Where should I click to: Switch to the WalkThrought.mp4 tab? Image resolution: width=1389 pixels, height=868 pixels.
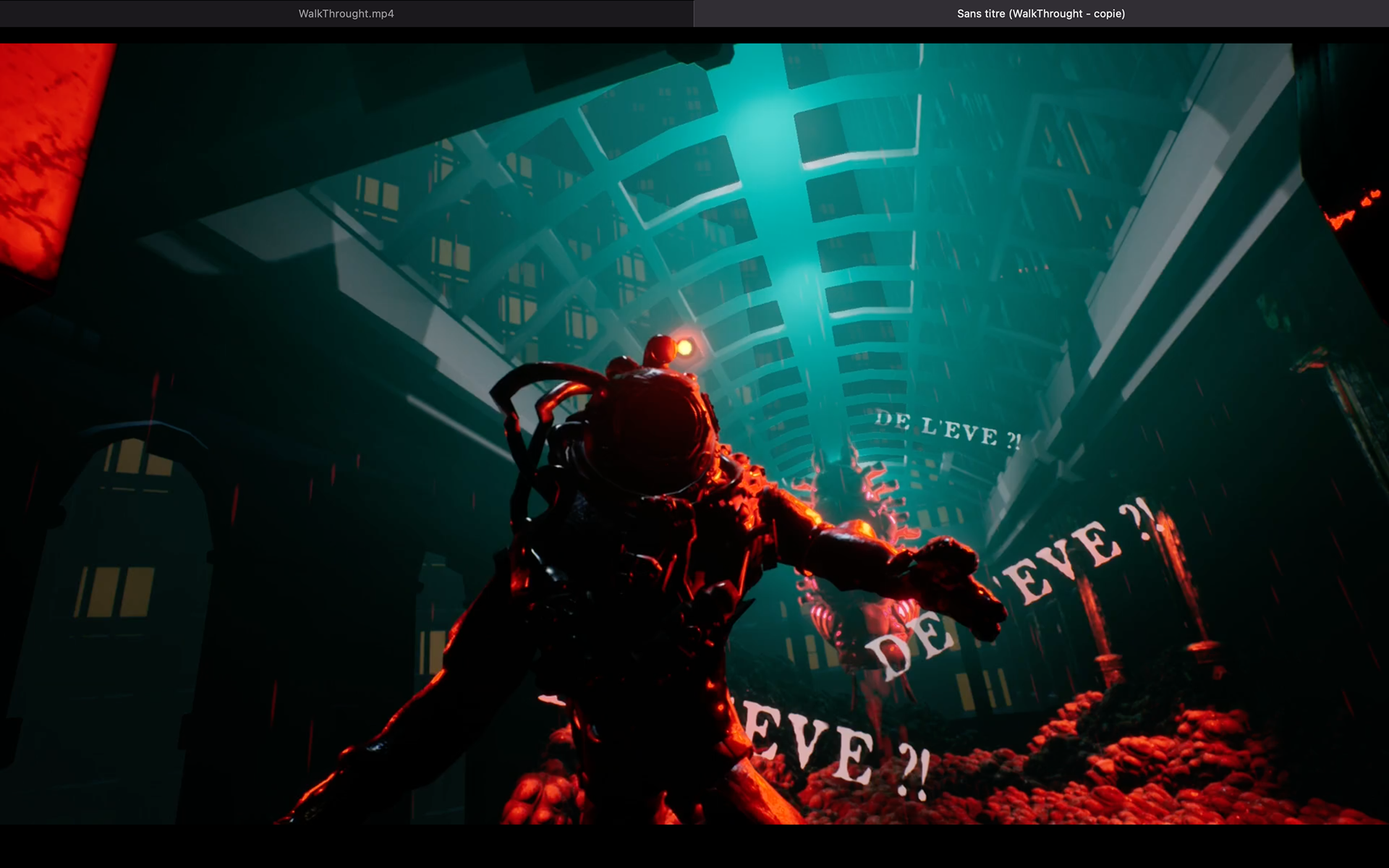click(x=347, y=14)
